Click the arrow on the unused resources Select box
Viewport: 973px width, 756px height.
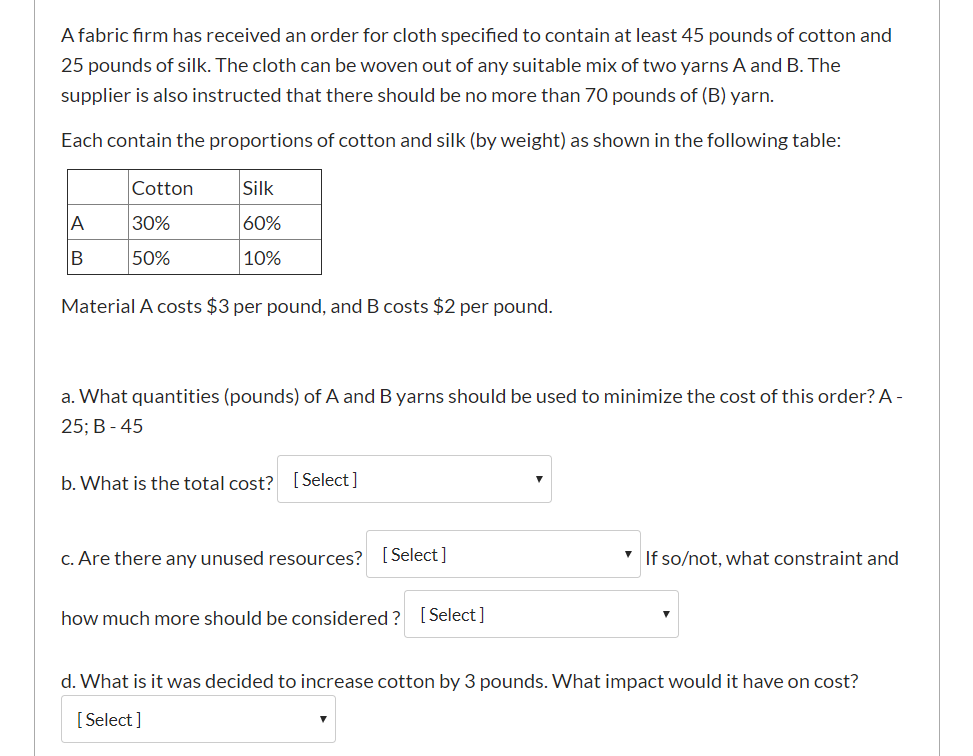(x=627, y=554)
